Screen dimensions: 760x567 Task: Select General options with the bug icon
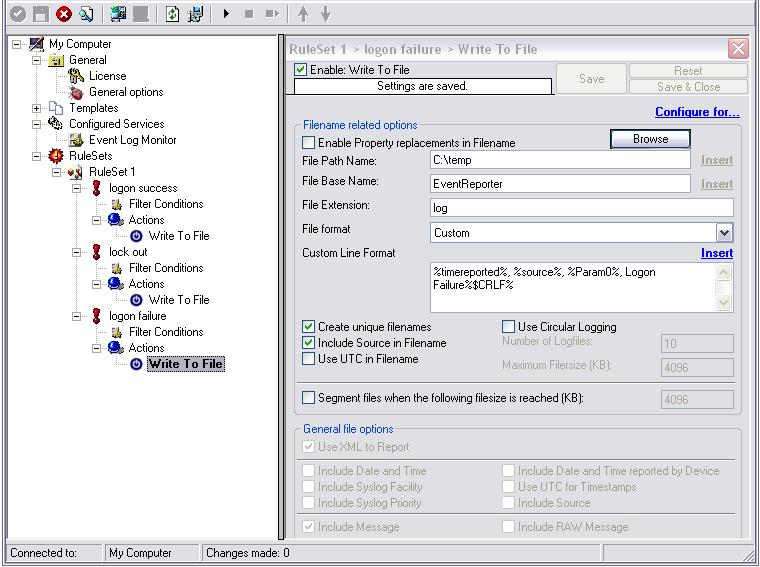[125, 92]
